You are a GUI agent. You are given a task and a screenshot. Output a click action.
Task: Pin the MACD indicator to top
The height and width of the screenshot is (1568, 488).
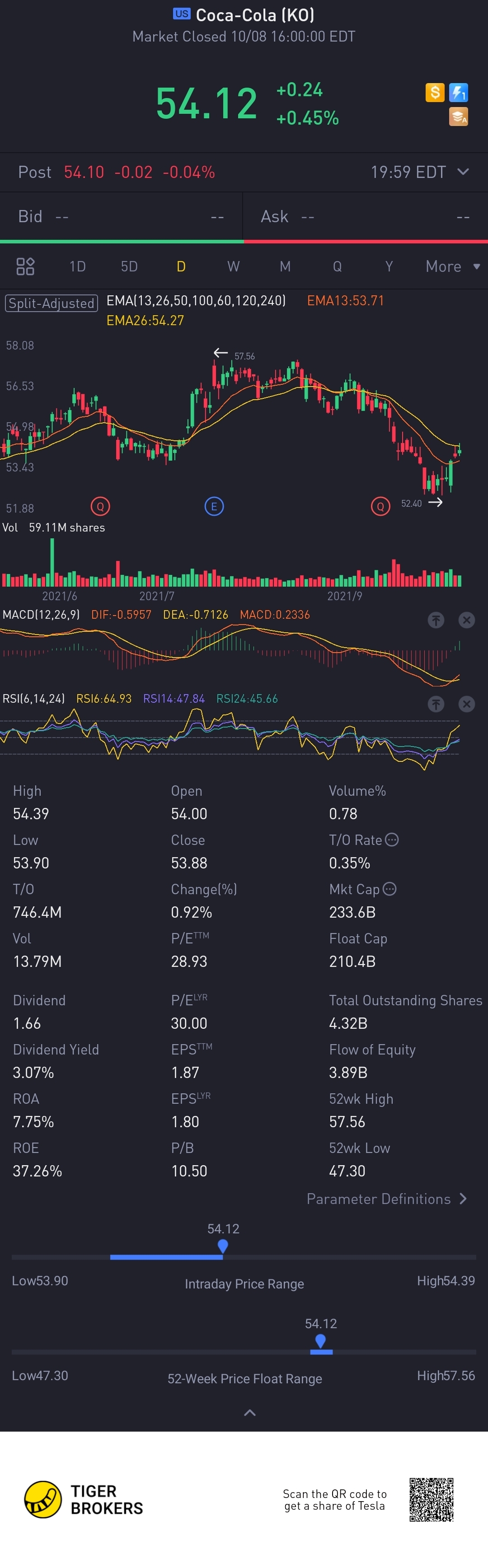pos(436,620)
